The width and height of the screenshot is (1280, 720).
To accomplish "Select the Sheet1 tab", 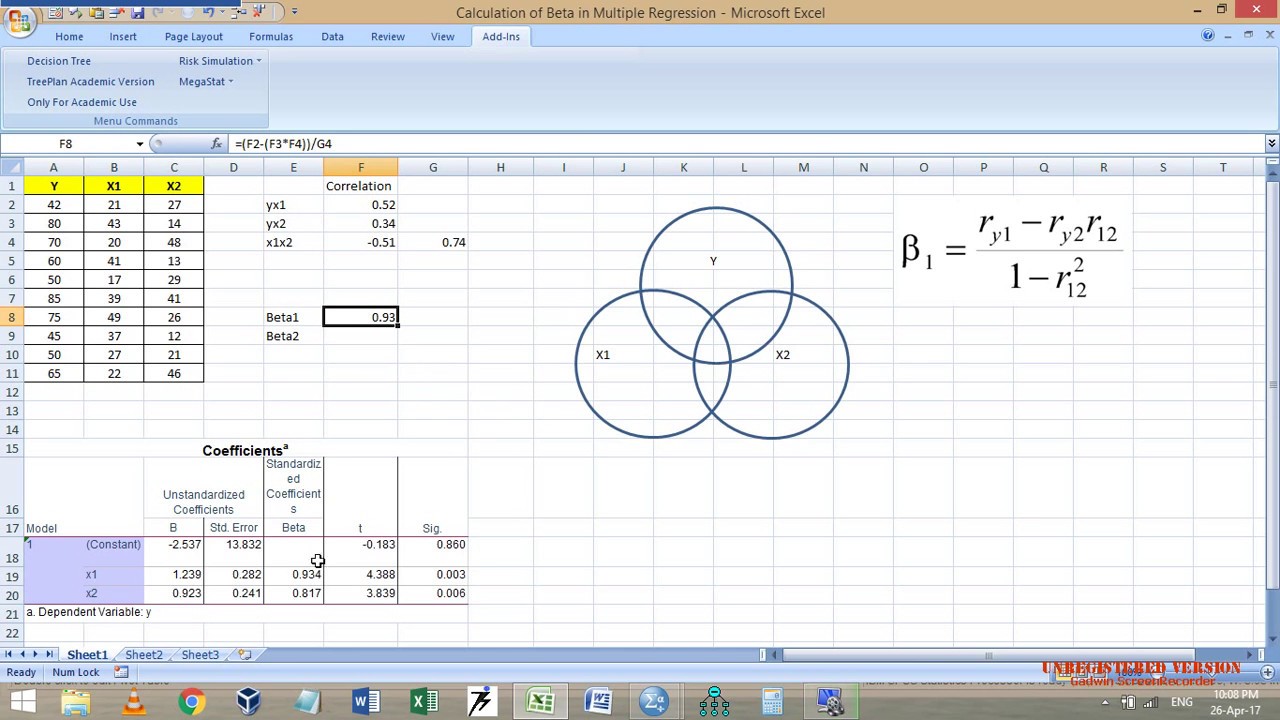I will (x=87, y=655).
